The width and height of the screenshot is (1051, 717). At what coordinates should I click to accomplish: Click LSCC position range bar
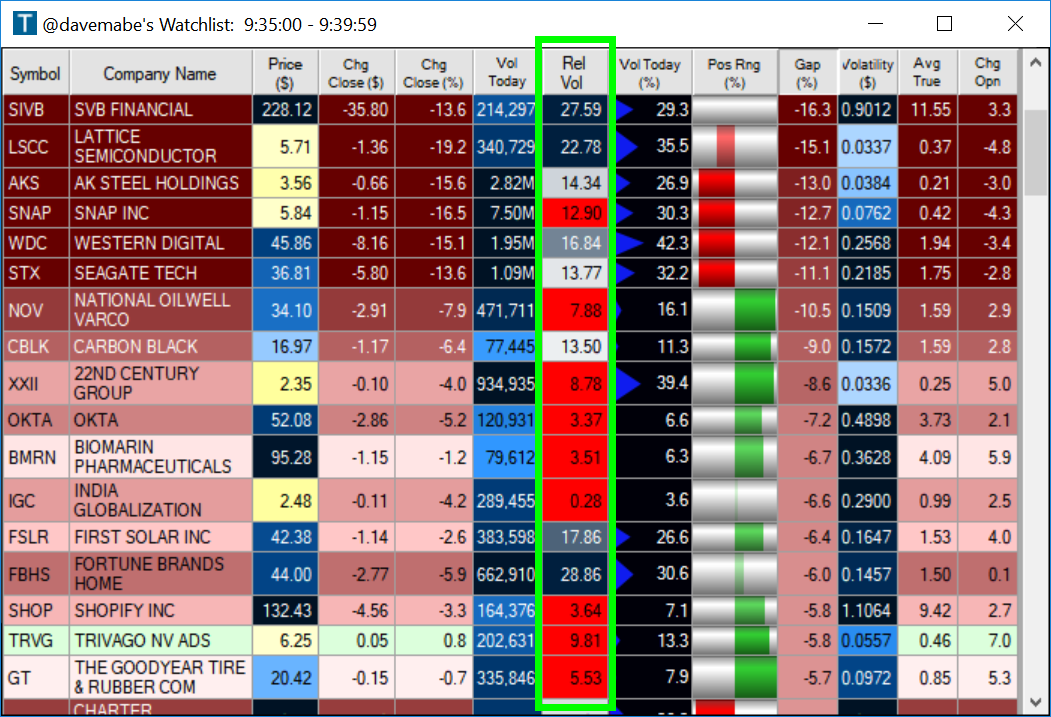coord(735,146)
